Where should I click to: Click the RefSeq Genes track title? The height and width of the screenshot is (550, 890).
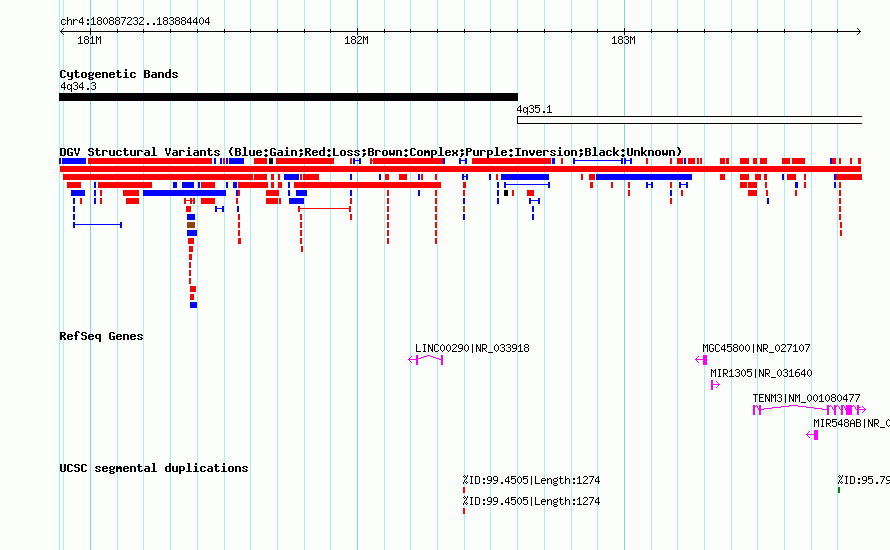tap(101, 336)
